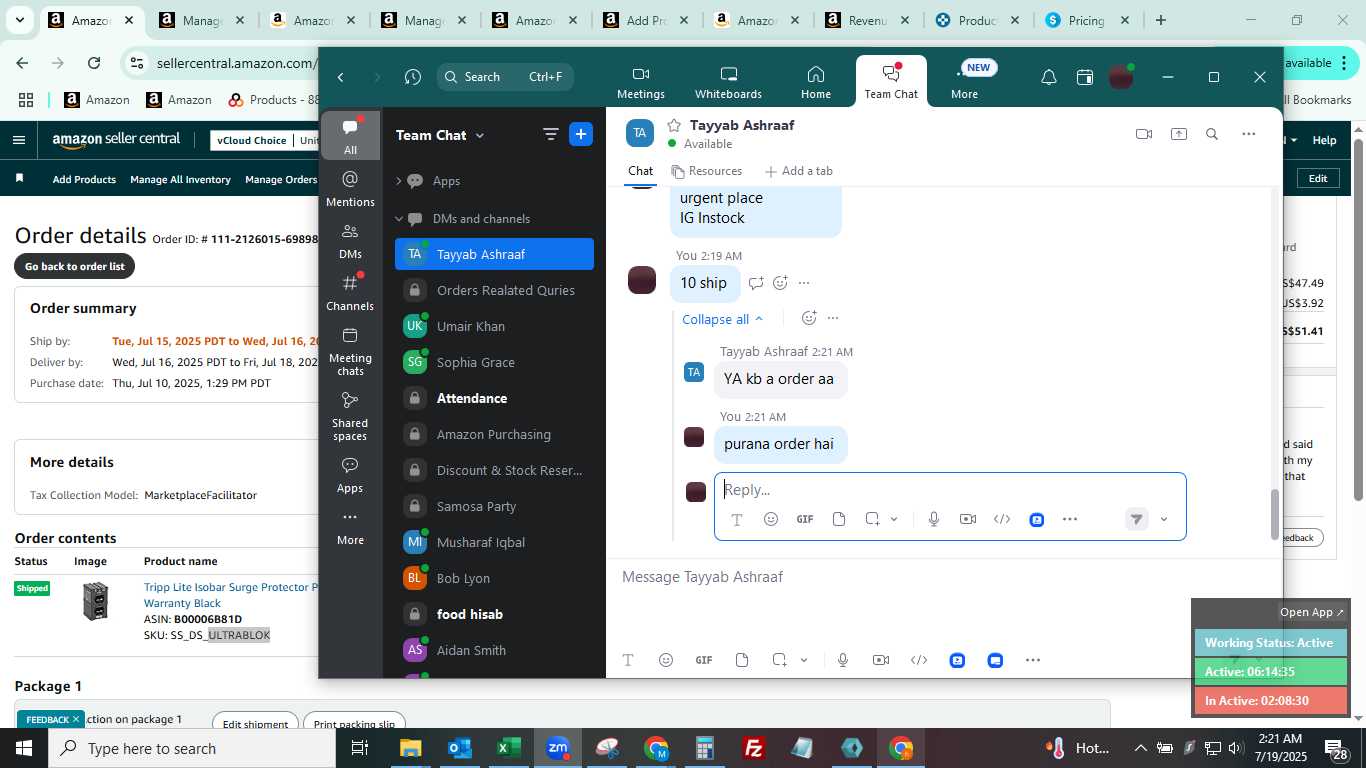Switch to the Meetings tab in Zoom
1366x768 pixels.
(x=641, y=82)
